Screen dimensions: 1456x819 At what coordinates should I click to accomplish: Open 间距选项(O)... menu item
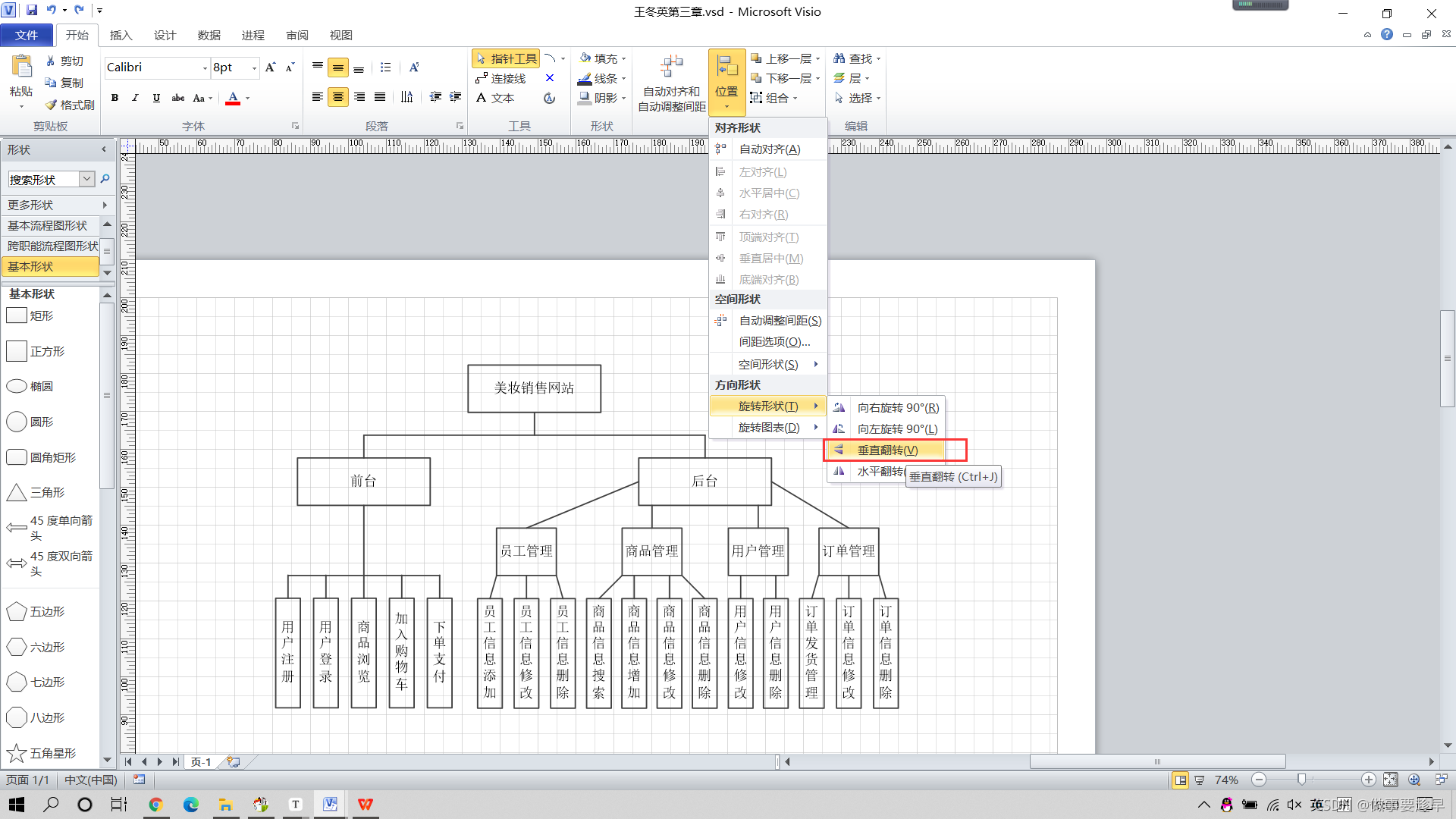coord(768,342)
